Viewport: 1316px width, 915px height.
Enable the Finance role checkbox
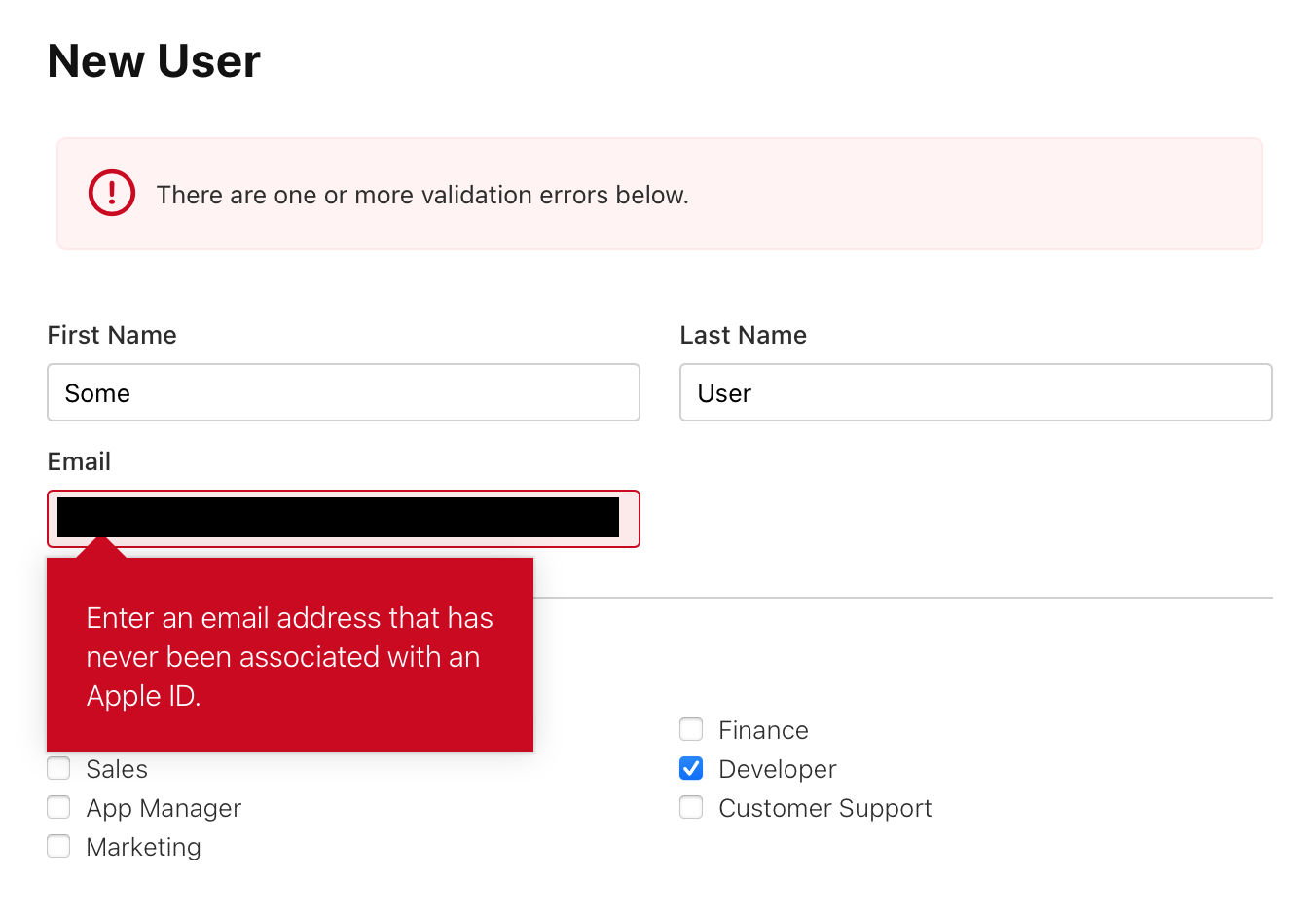[691, 729]
